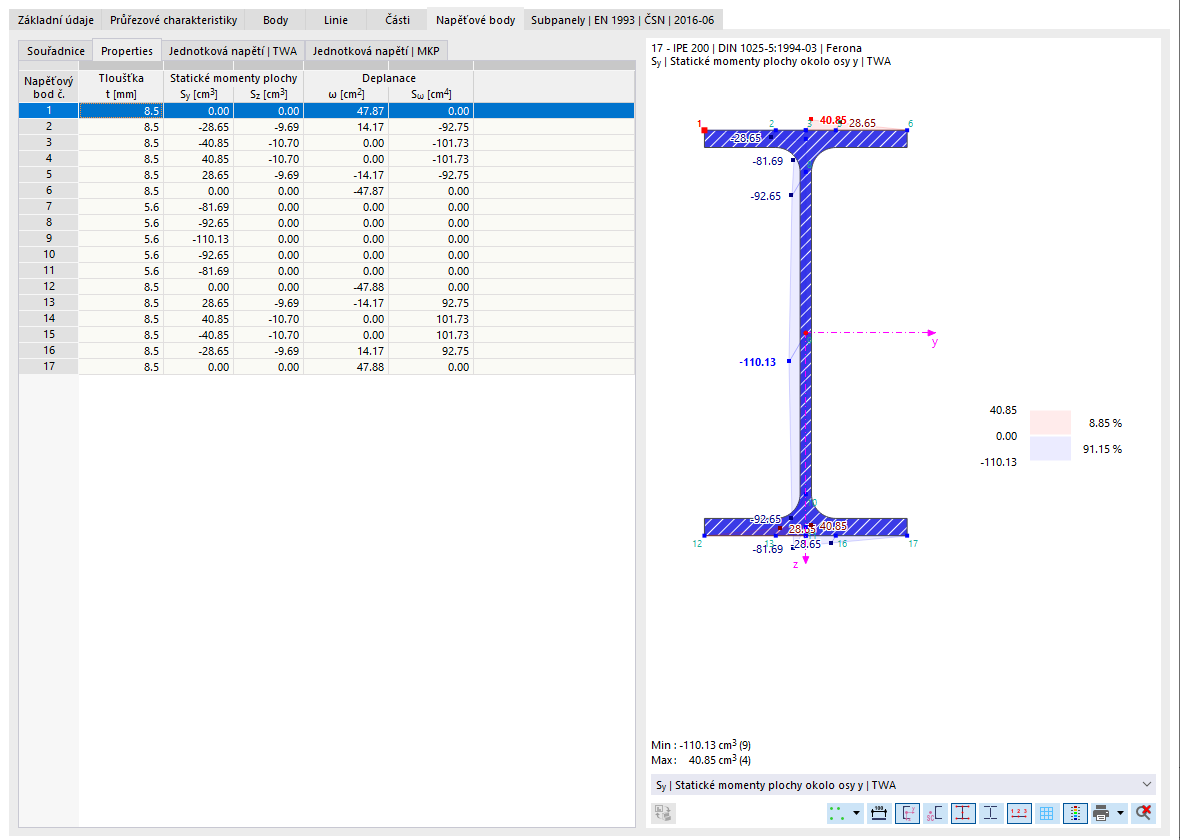Click the ω [cm²] column header

click(346, 94)
